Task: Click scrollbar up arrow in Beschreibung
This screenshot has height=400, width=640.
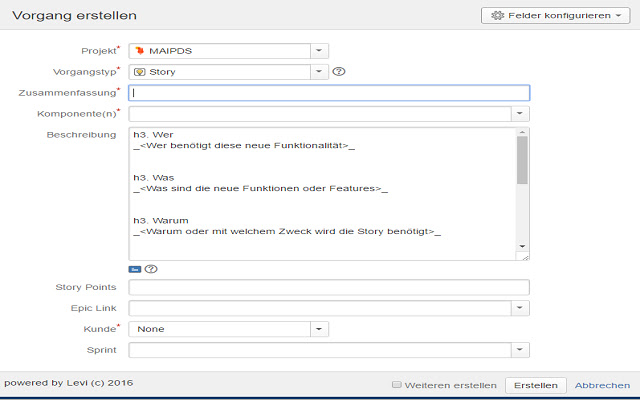Action: (x=522, y=132)
